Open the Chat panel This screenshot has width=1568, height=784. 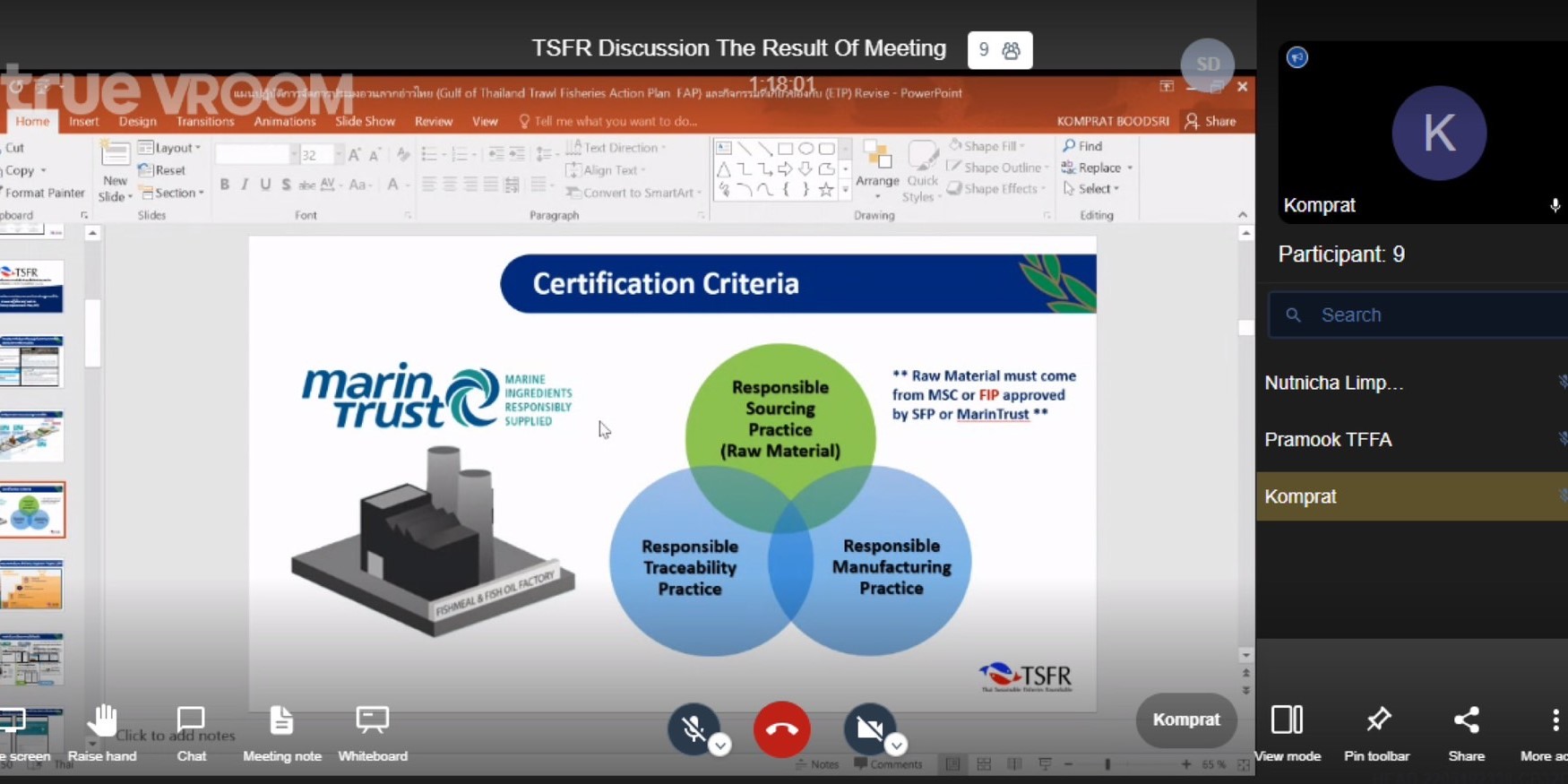pyautogui.click(x=191, y=721)
